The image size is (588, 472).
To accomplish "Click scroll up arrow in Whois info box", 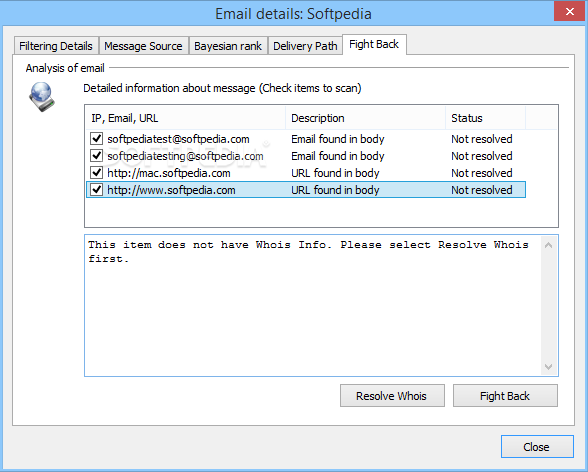I will [x=548, y=245].
